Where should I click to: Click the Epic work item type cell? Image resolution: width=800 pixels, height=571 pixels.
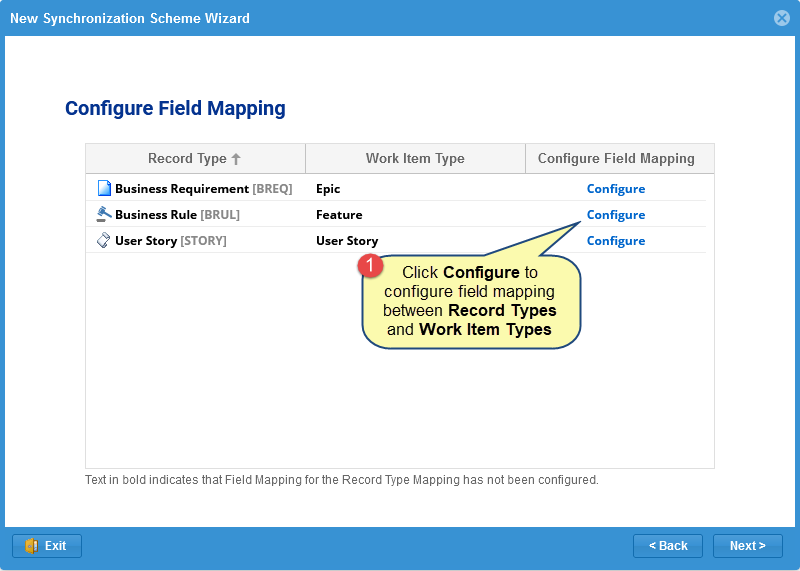328,189
